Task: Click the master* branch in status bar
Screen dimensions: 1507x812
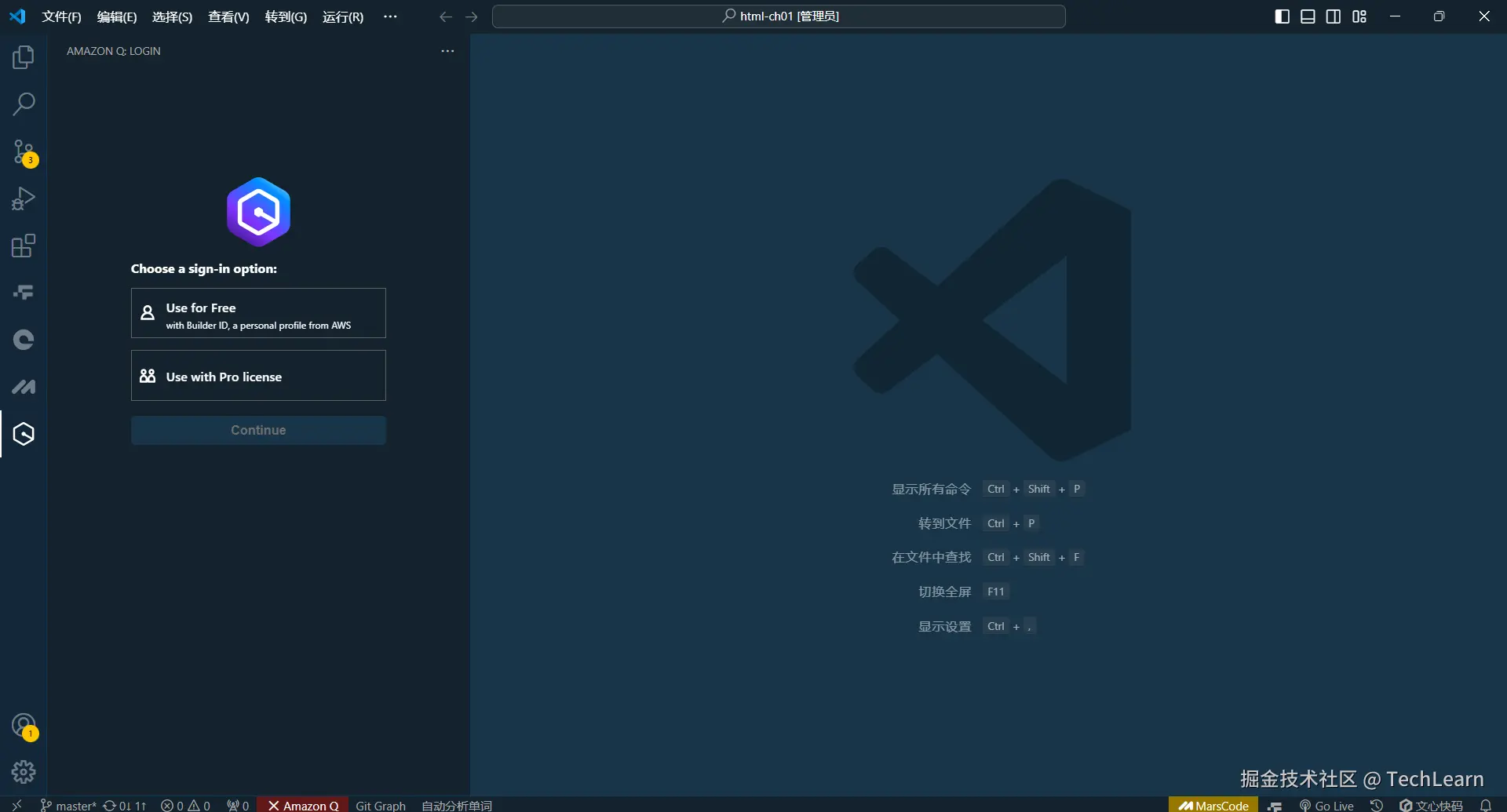Action: 68,806
